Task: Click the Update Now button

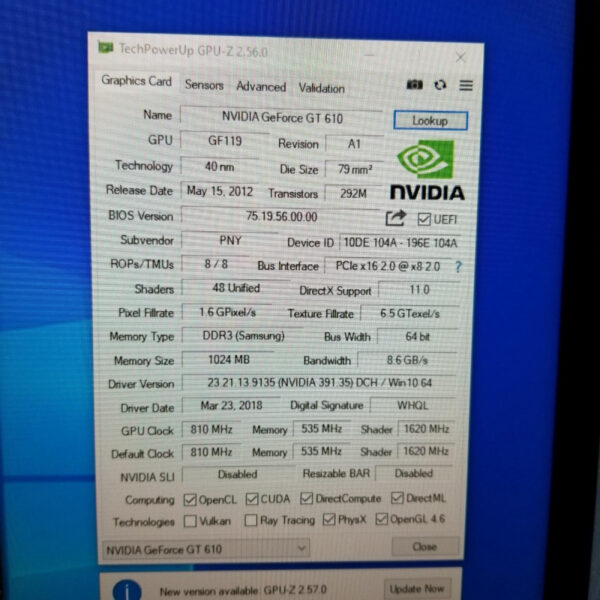Action: 417,589
